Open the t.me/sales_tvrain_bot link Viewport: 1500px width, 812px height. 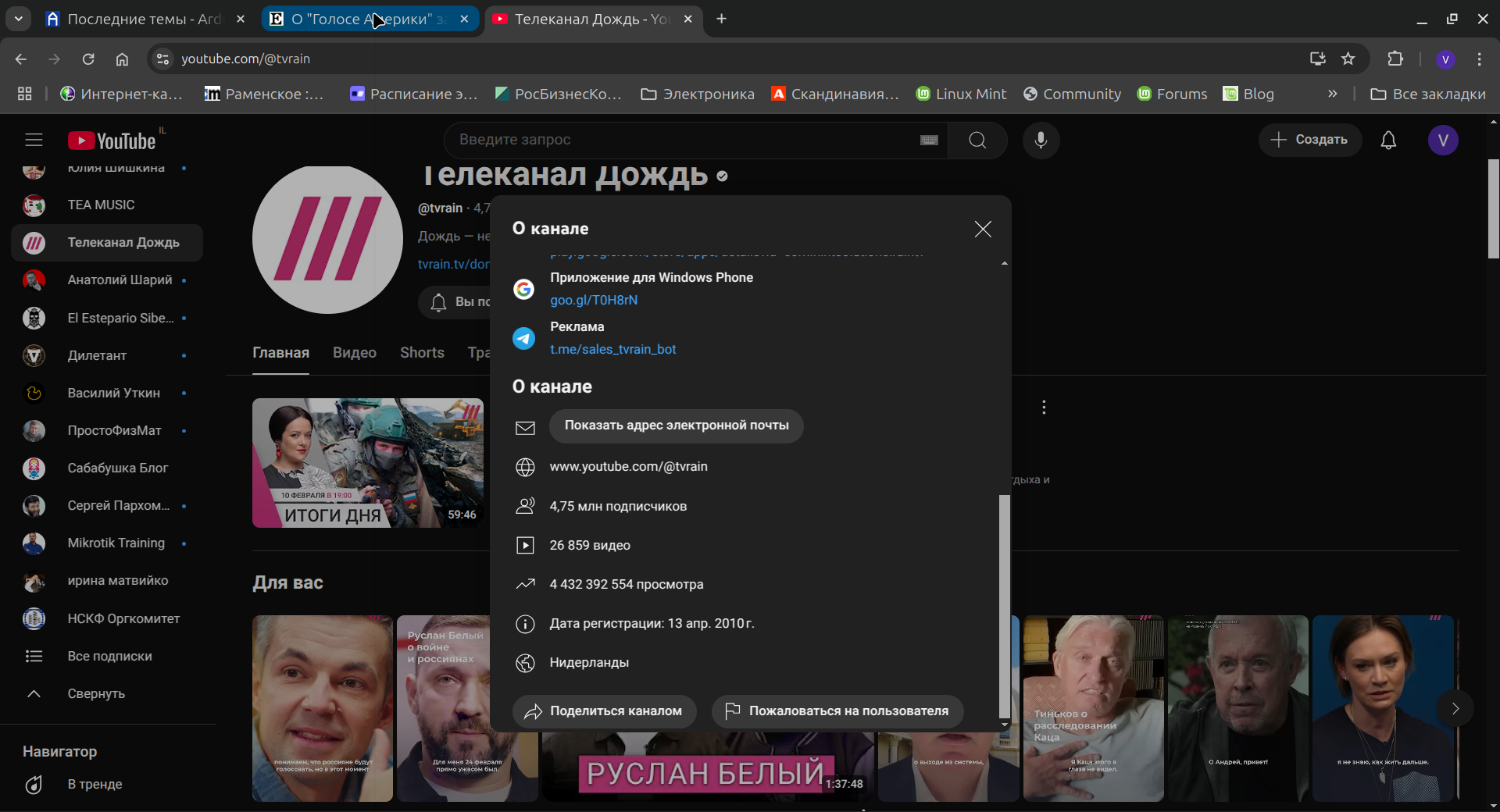tap(612, 349)
